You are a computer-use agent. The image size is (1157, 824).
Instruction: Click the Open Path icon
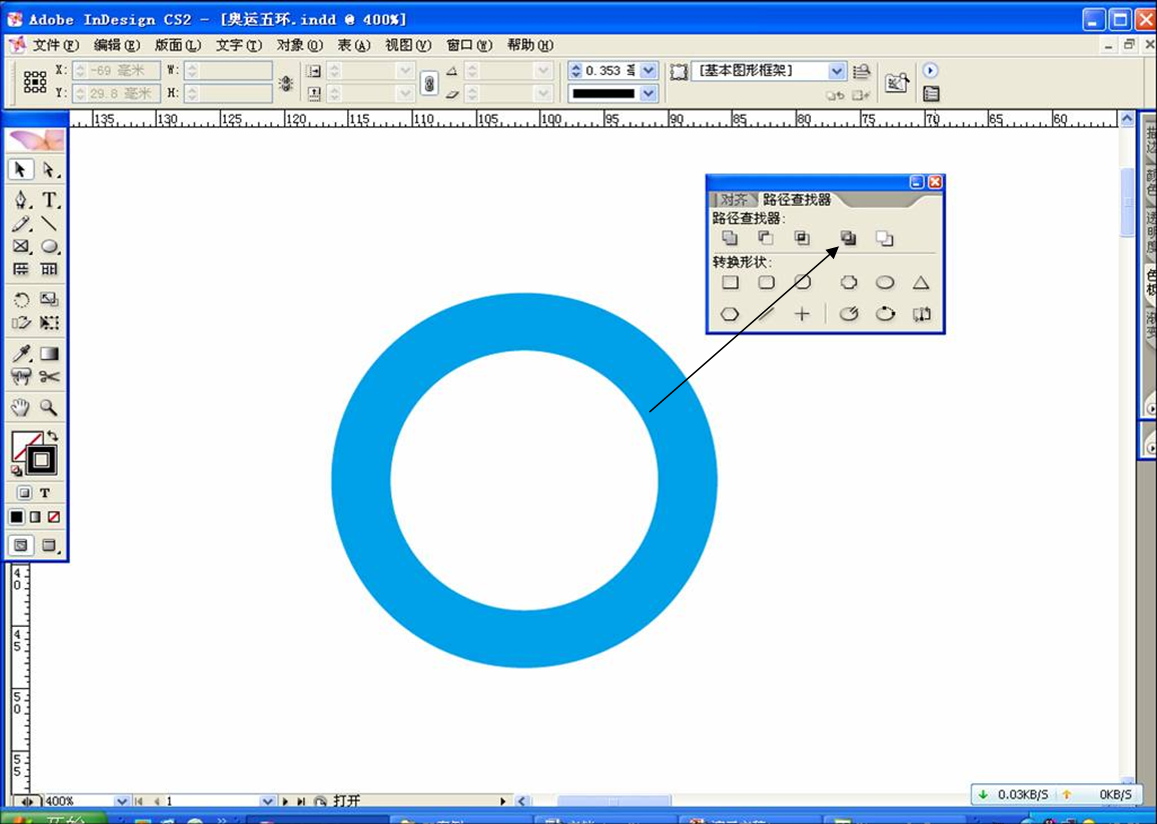coord(849,314)
